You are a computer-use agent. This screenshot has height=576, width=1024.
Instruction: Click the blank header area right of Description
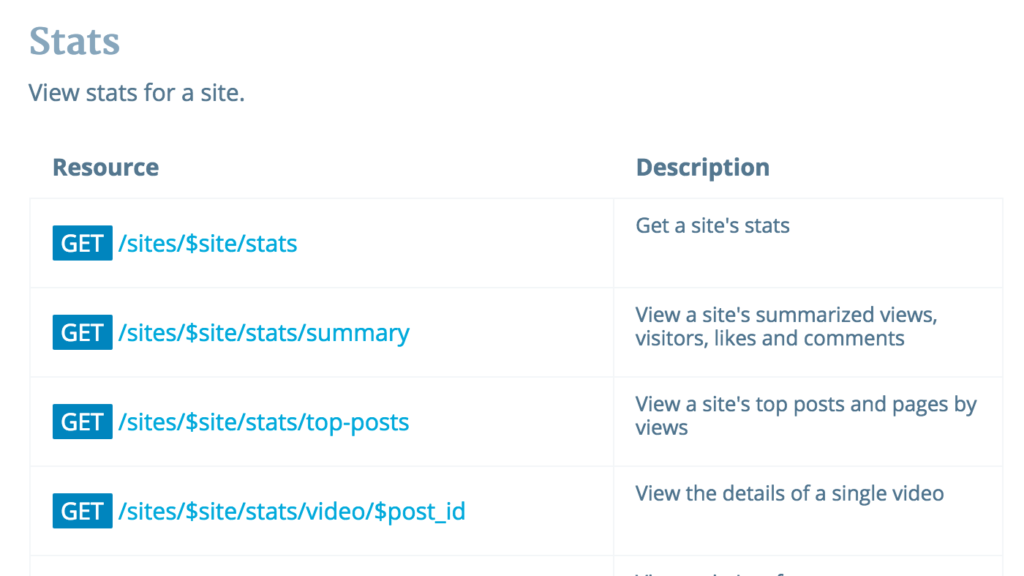coord(890,167)
